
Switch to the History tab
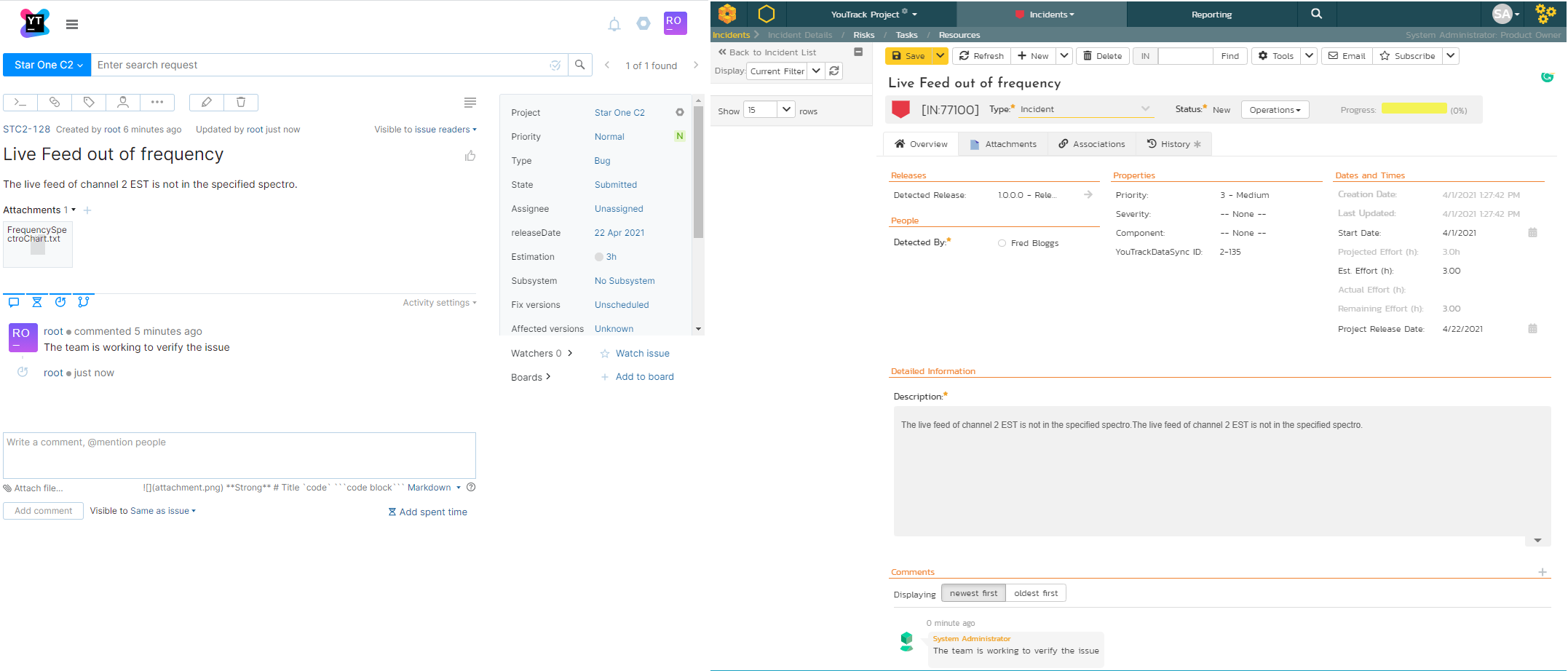pos(1173,144)
